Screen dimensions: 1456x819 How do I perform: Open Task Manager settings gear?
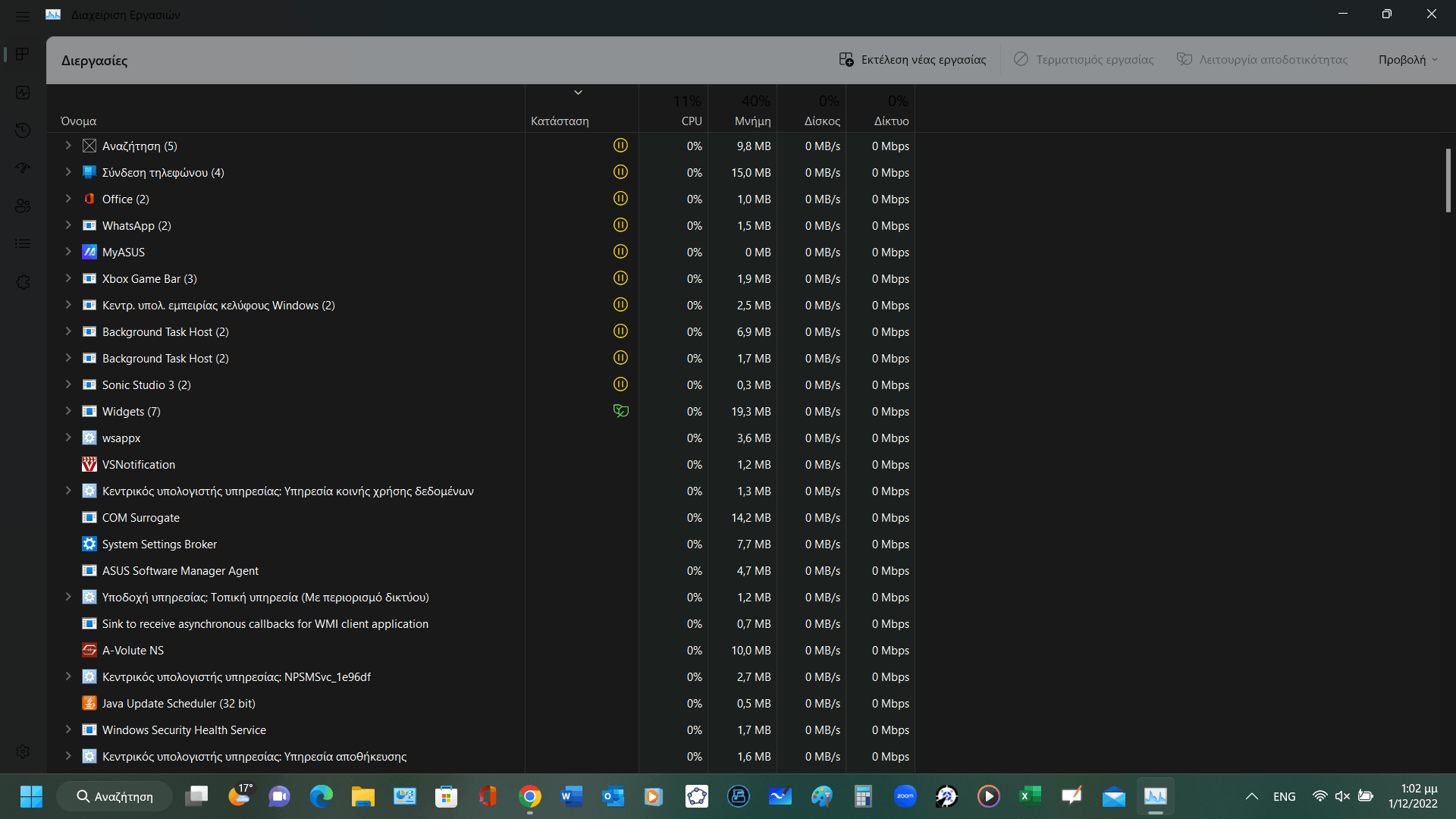point(23,751)
